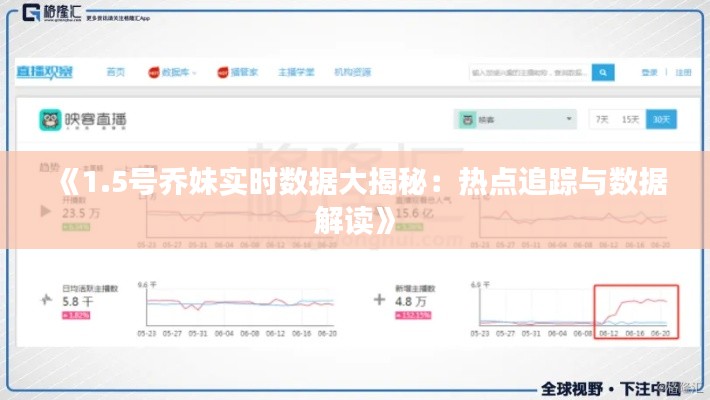Click the blue search magnifier button
The image size is (710, 400).
pyautogui.click(x=603, y=72)
